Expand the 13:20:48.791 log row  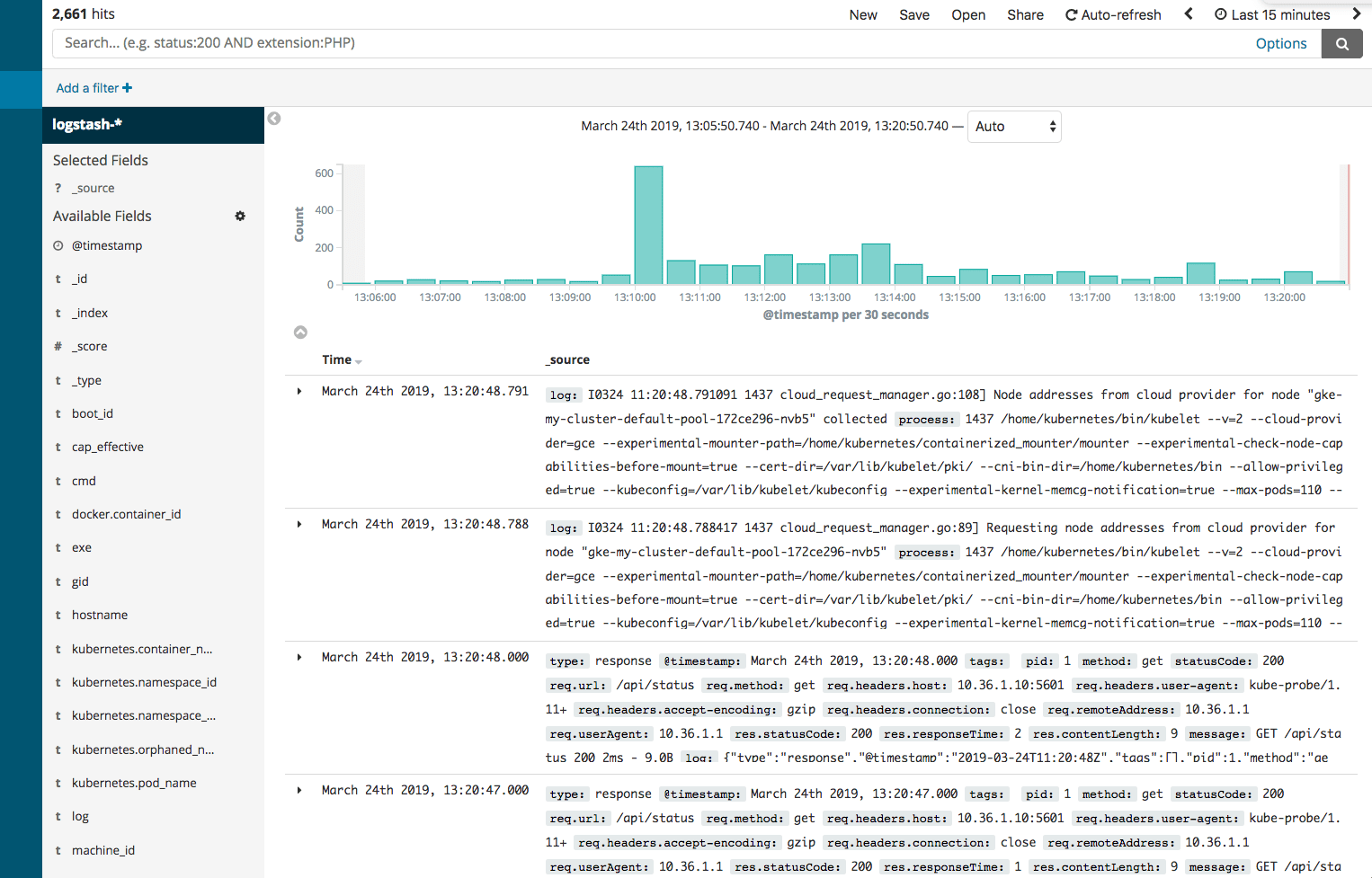(299, 391)
